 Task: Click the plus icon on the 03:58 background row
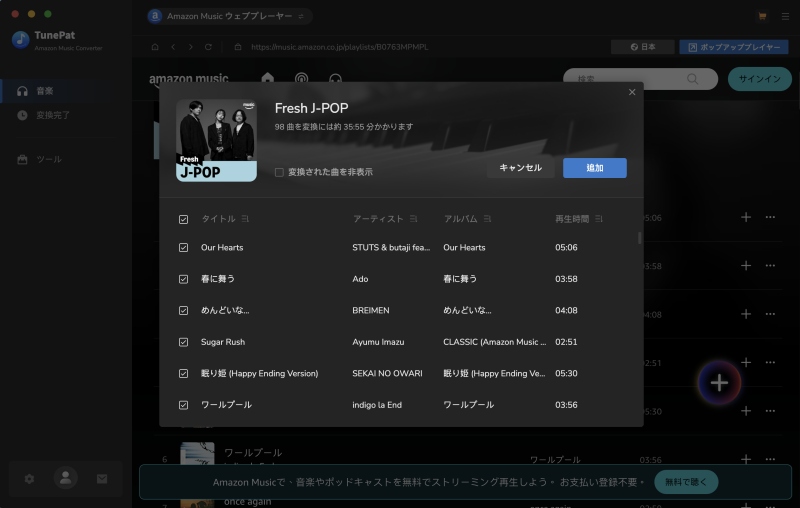pos(746,266)
